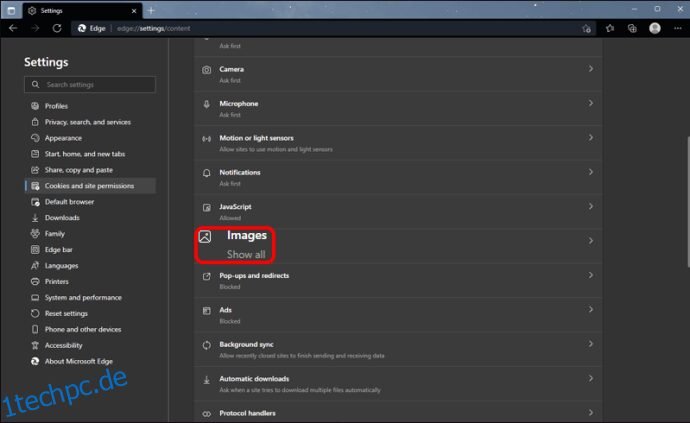The width and height of the screenshot is (690, 423).
Task: Click the browser back arrow
Action: point(13,28)
